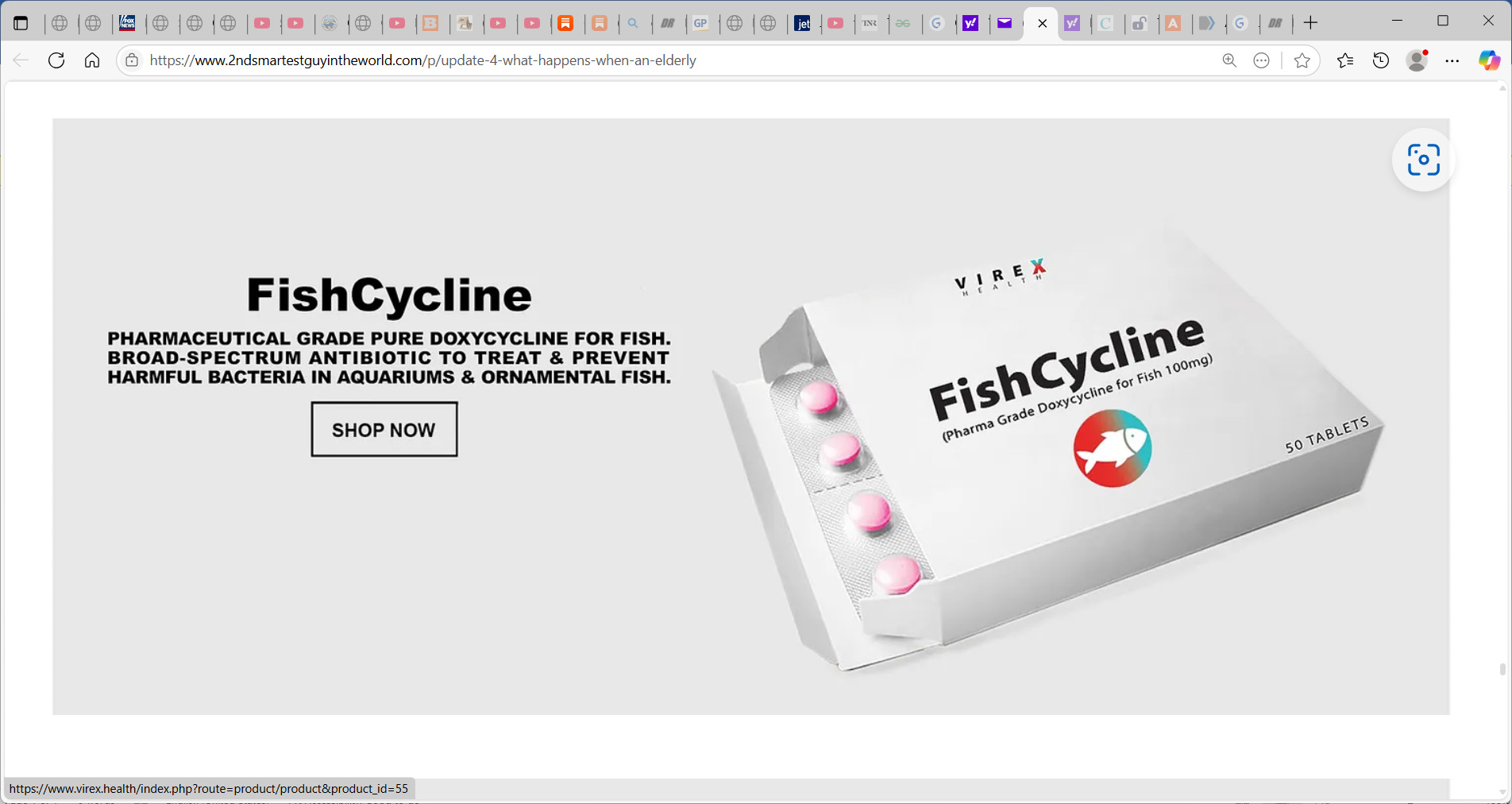This screenshot has height=804, width=1512.
Task: Open a new tab with plus button
Action: pos(1311,23)
